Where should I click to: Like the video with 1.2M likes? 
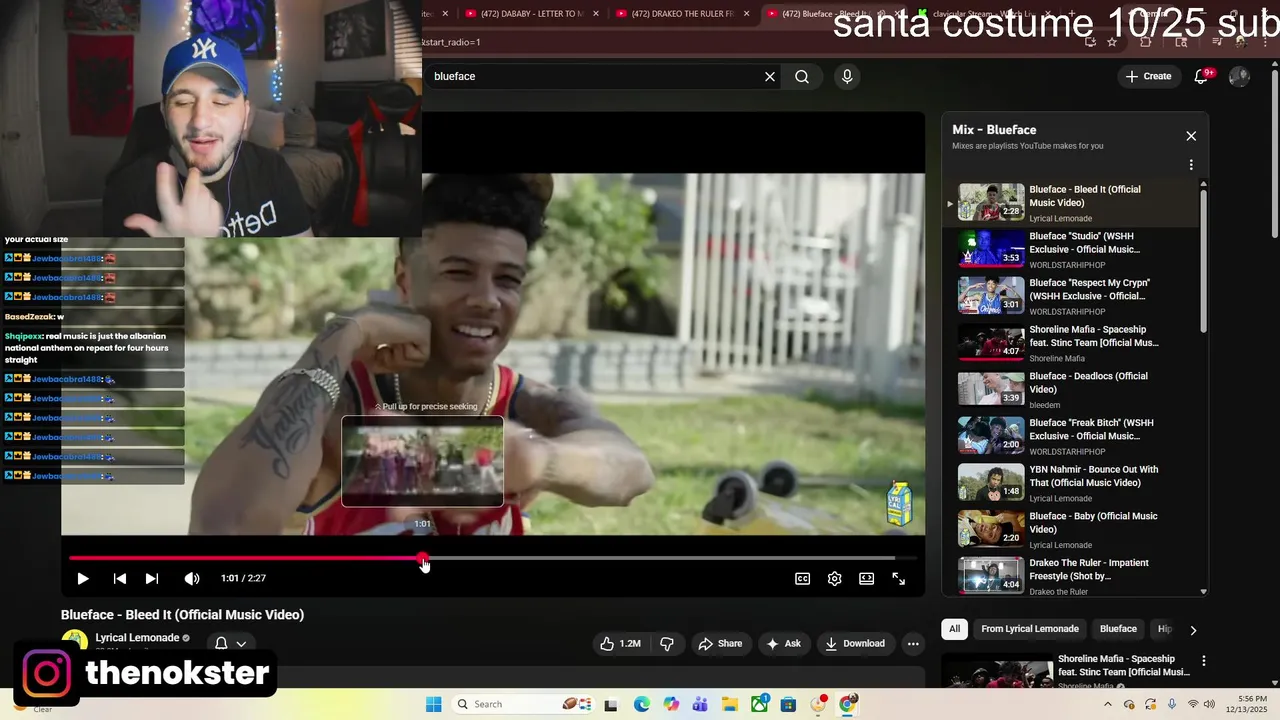pyautogui.click(x=620, y=644)
